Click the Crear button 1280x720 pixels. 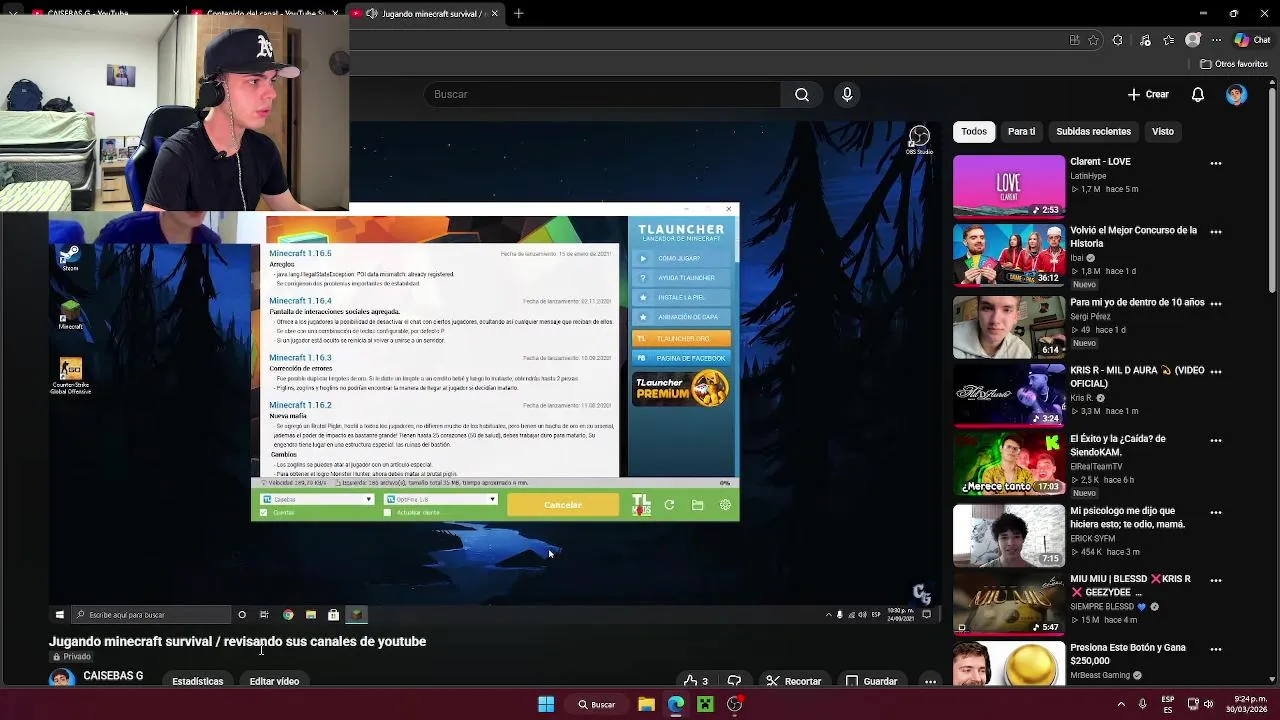pyautogui.click(x=1148, y=94)
